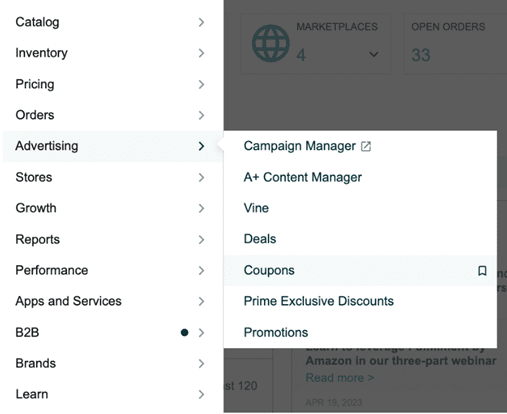Expand the Learn menu chevron
The height and width of the screenshot is (414, 507).
(201, 394)
